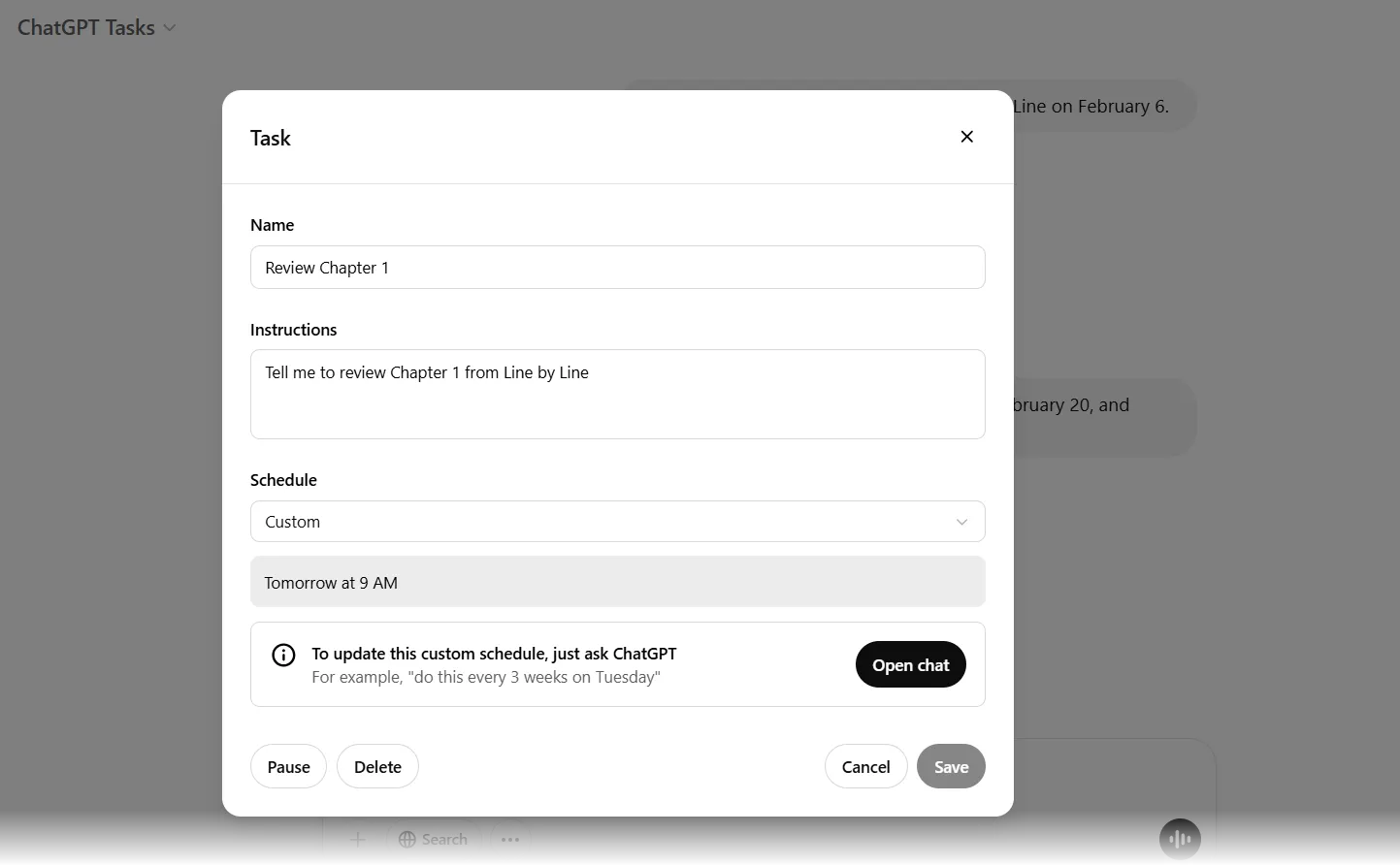
Task: Click the Schedule label above the dropdown
Action: 283,480
